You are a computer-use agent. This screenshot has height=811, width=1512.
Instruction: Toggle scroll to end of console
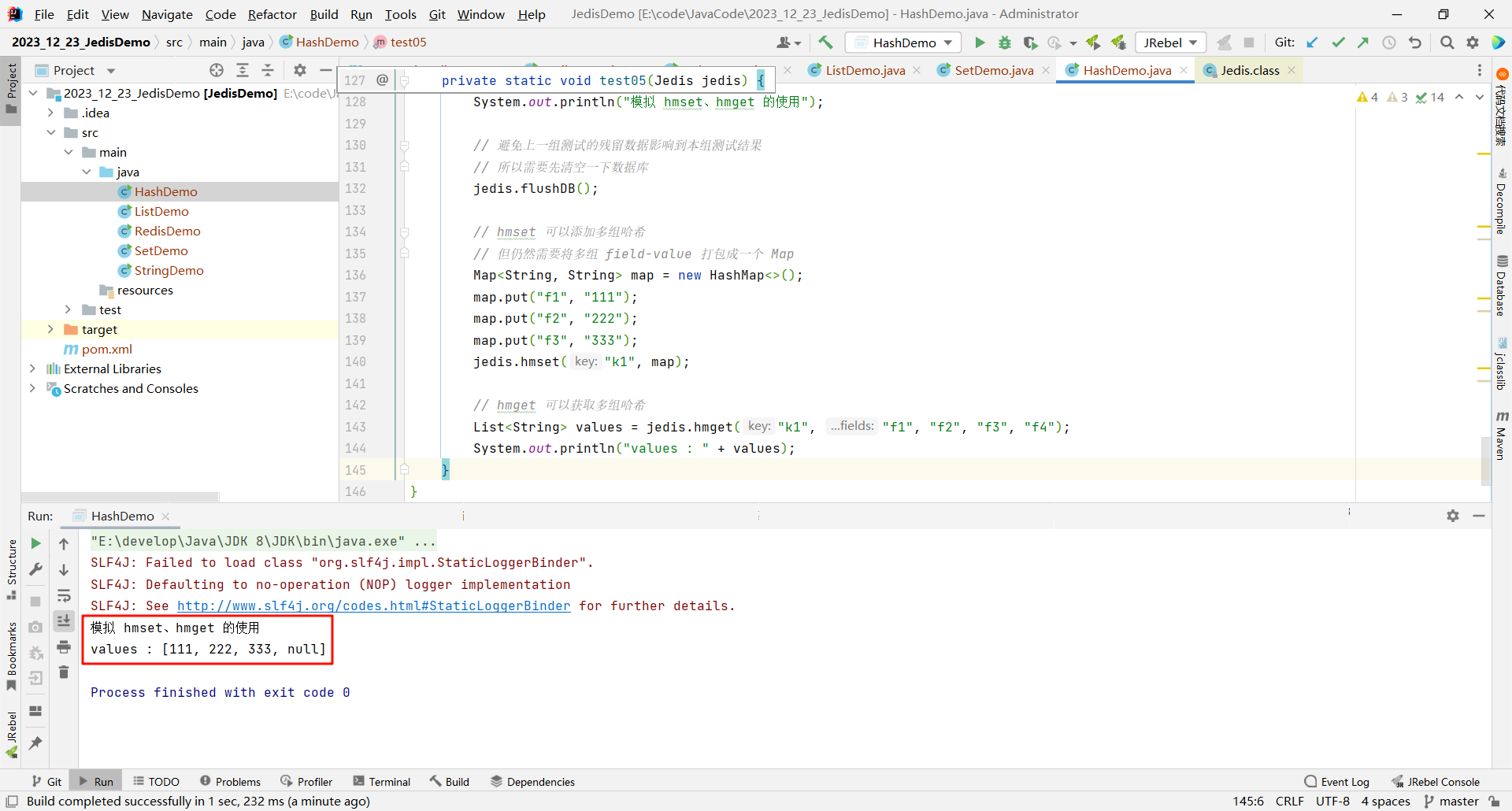click(x=64, y=620)
